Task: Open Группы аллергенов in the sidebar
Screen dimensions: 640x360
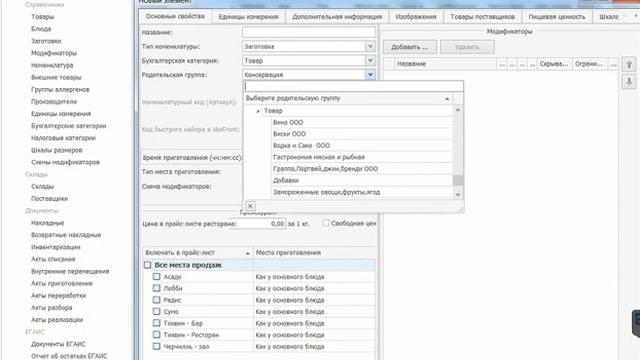Action: [60, 89]
